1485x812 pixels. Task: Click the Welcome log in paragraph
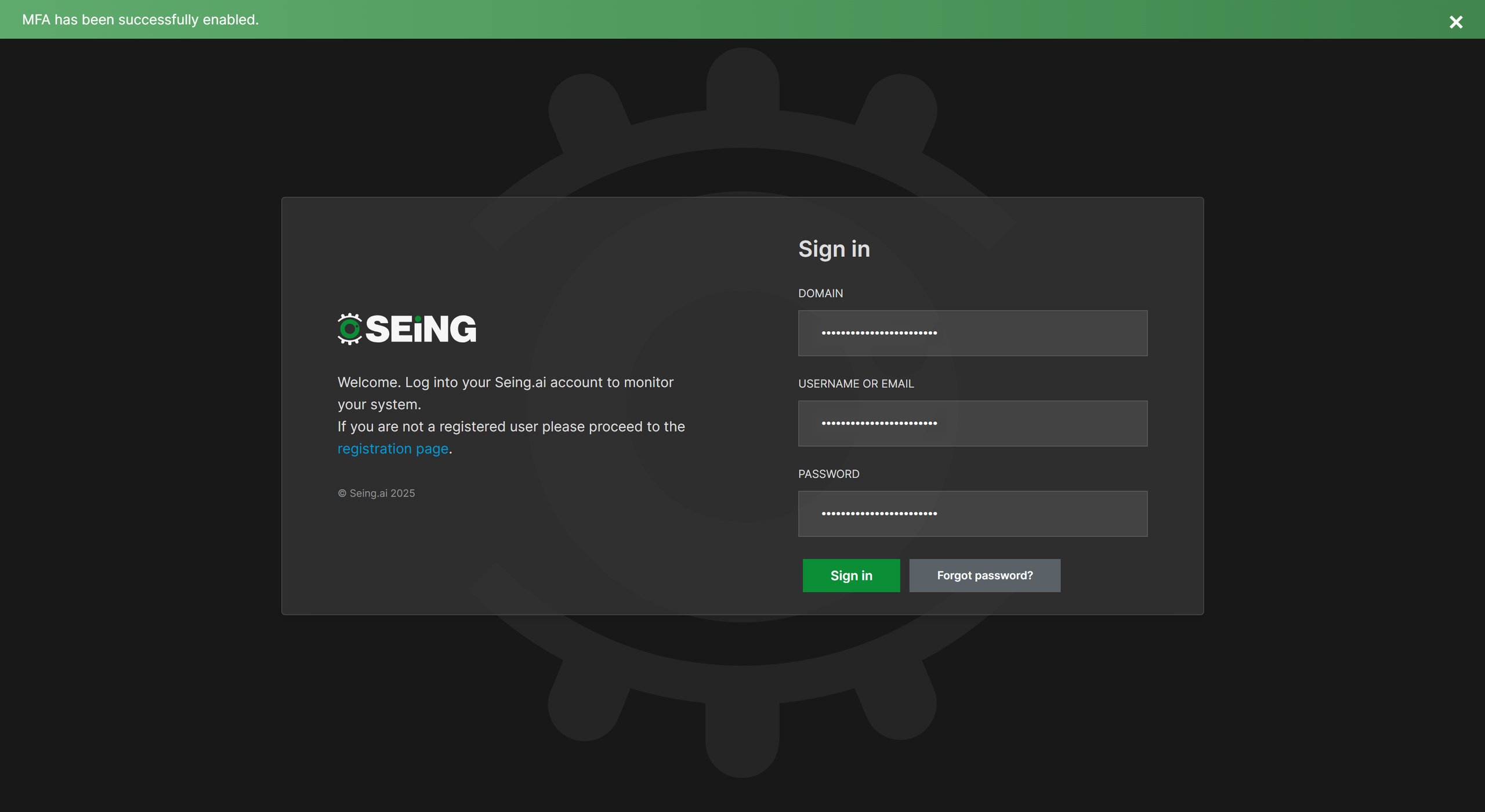tap(505, 383)
